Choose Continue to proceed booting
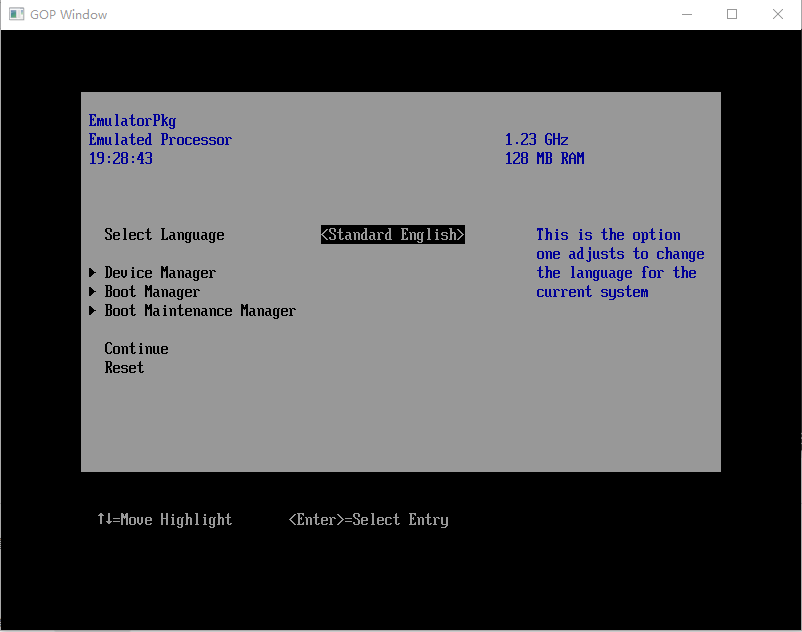Image resolution: width=802 pixels, height=632 pixels. tap(137, 349)
